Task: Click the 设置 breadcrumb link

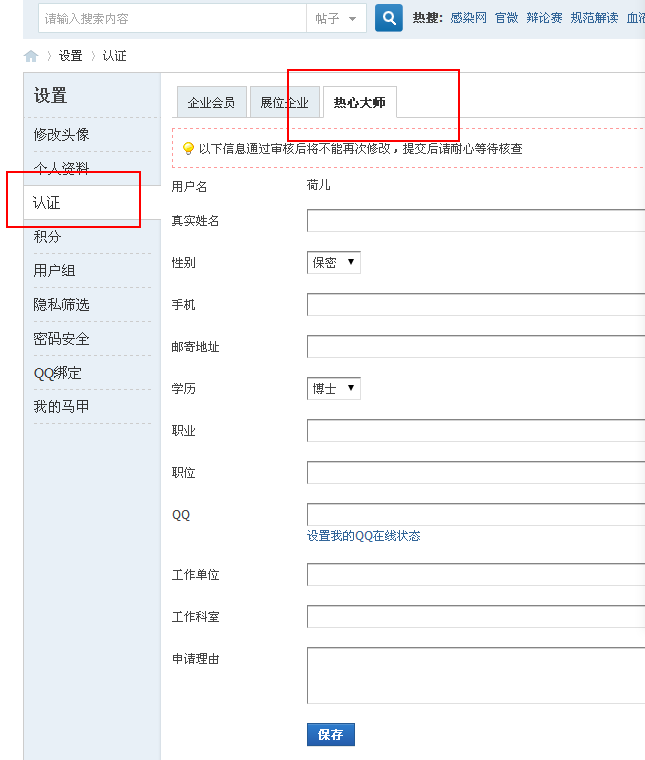Action: point(70,56)
